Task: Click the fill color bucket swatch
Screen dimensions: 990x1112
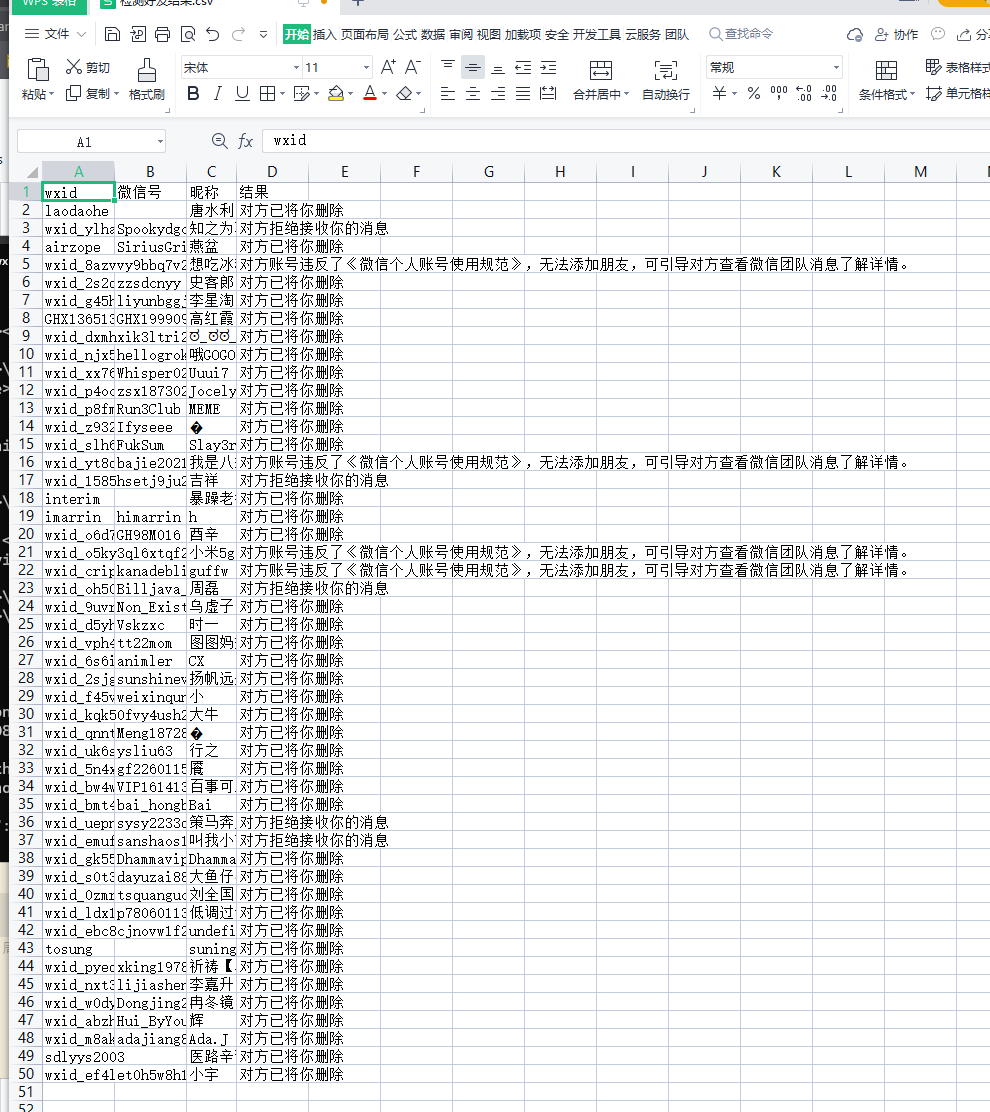Action: click(x=336, y=94)
